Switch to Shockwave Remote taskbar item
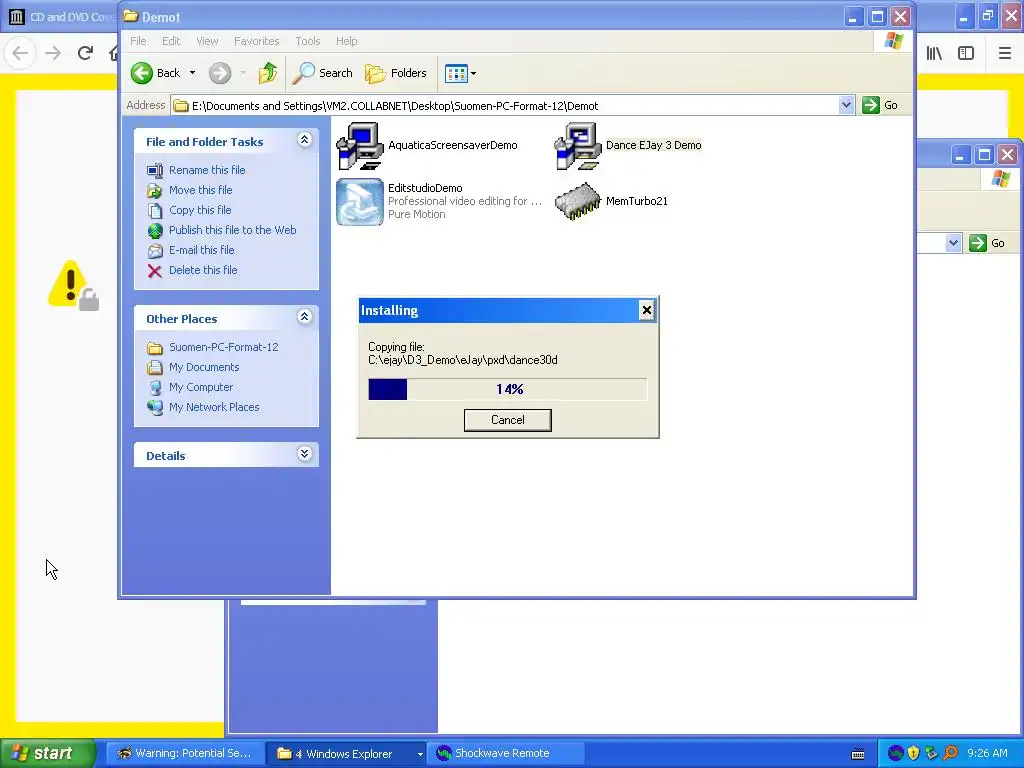Screen dimensions: 1024x768 coord(505,754)
